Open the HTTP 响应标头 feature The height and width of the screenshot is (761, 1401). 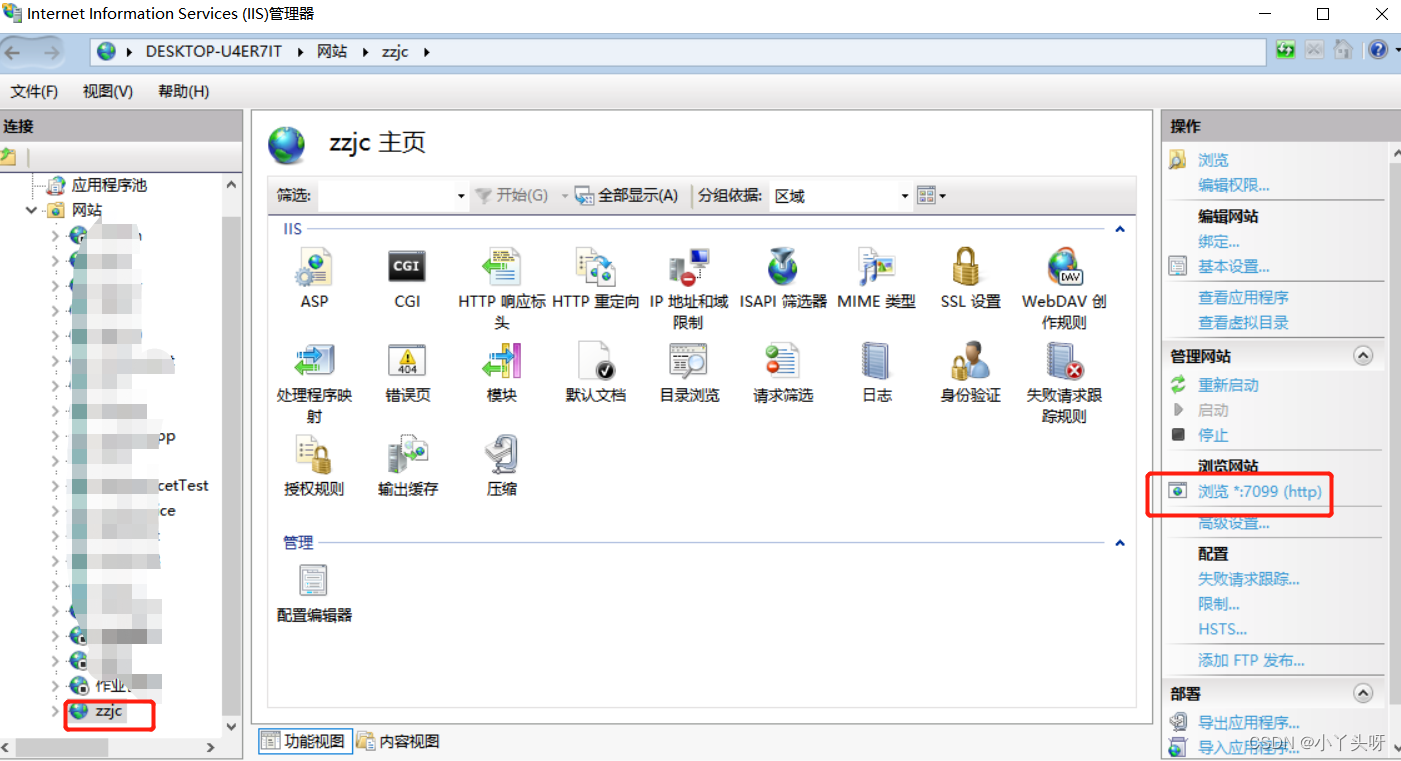(x=501, y=289)
